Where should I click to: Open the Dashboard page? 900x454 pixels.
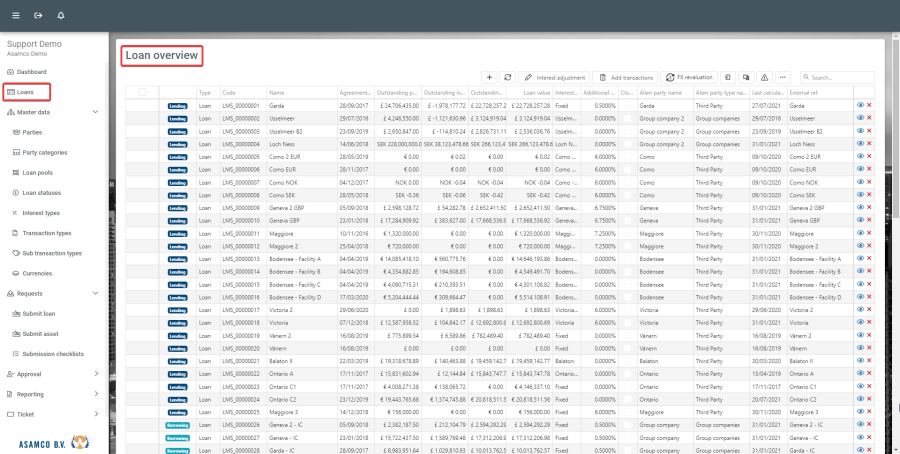coord(31,72)
